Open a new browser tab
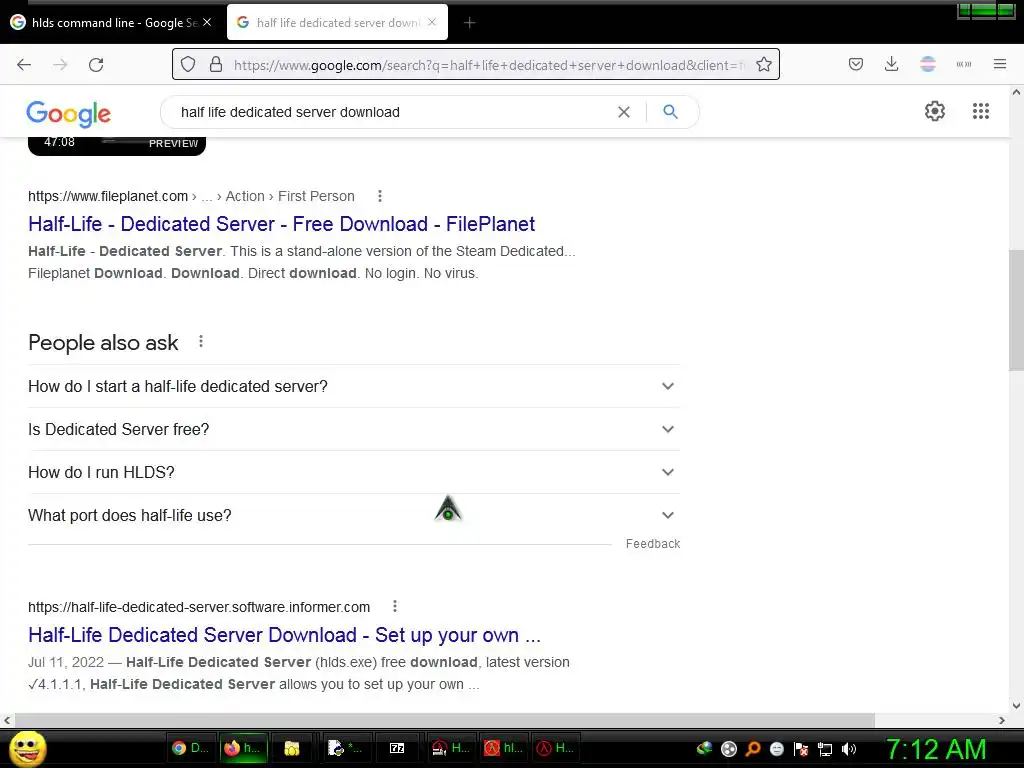This screenshot has width=1024, height=768. coord(470,23)
